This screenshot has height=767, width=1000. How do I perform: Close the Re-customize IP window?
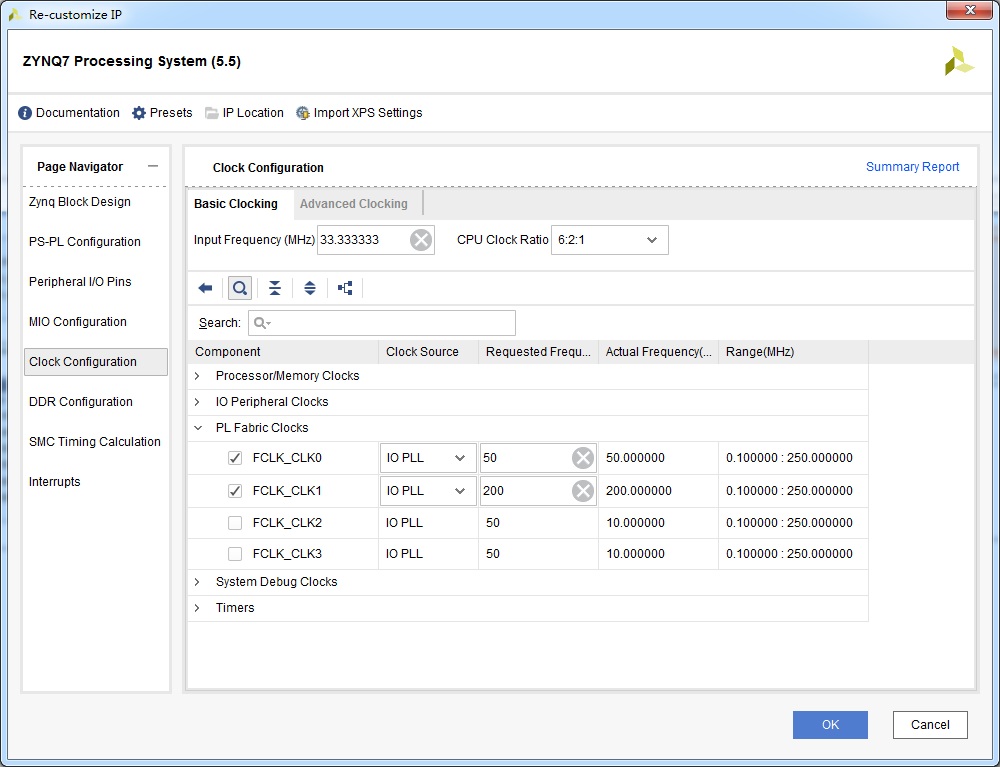pyautogui.click(x=969, y=10)
